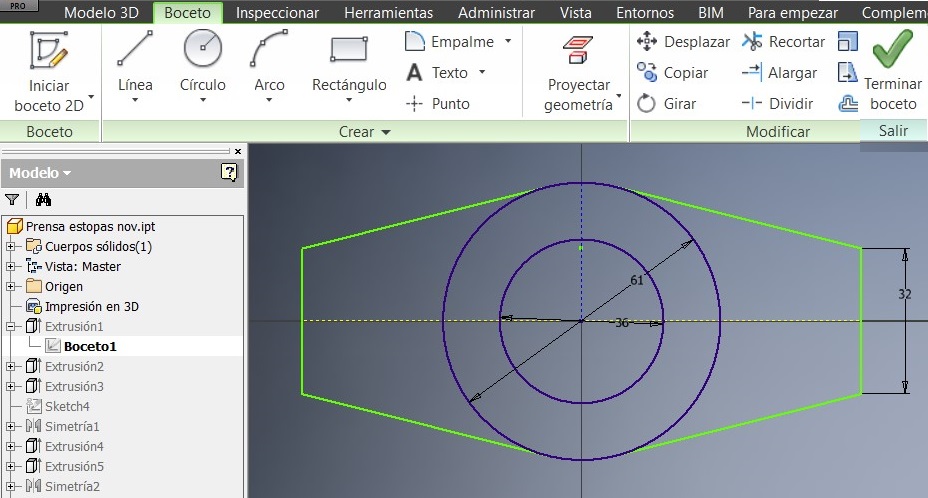
Task: Select Prensa estopas nov.ipt root item
Action: pos(90,226)
